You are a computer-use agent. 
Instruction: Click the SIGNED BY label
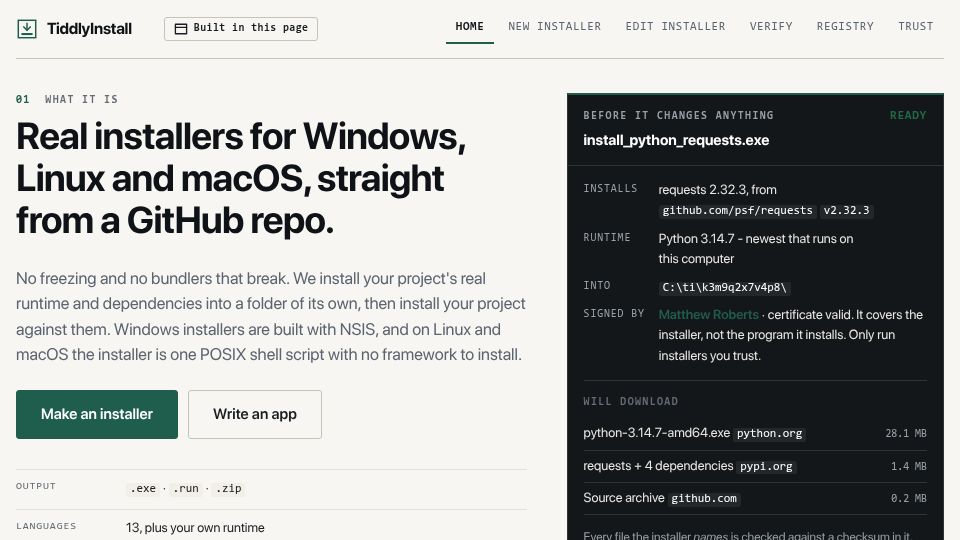point(613,313)
